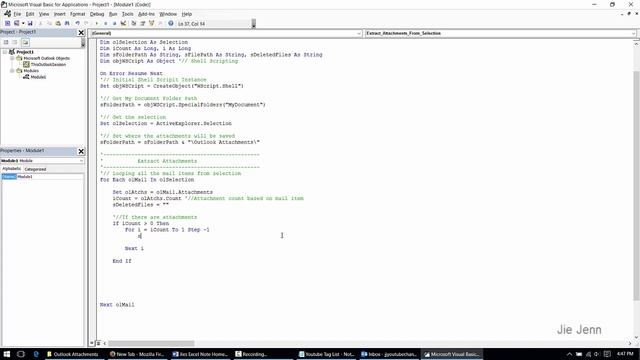Viewport: 640px width, 360px height.
Task: Collapse the Modules folder node
Action: tap(12, 71)
